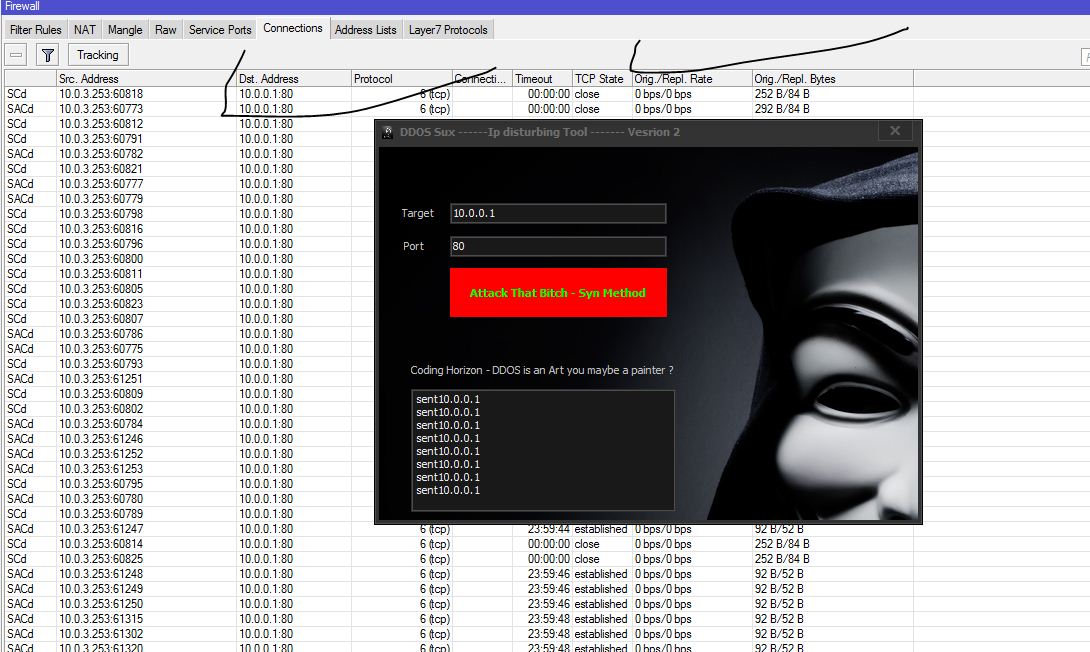The width and height of the screenshot is (1090, 652).
Task: Select connection row 10.0.3.253:60784
Action: [189, 424]
